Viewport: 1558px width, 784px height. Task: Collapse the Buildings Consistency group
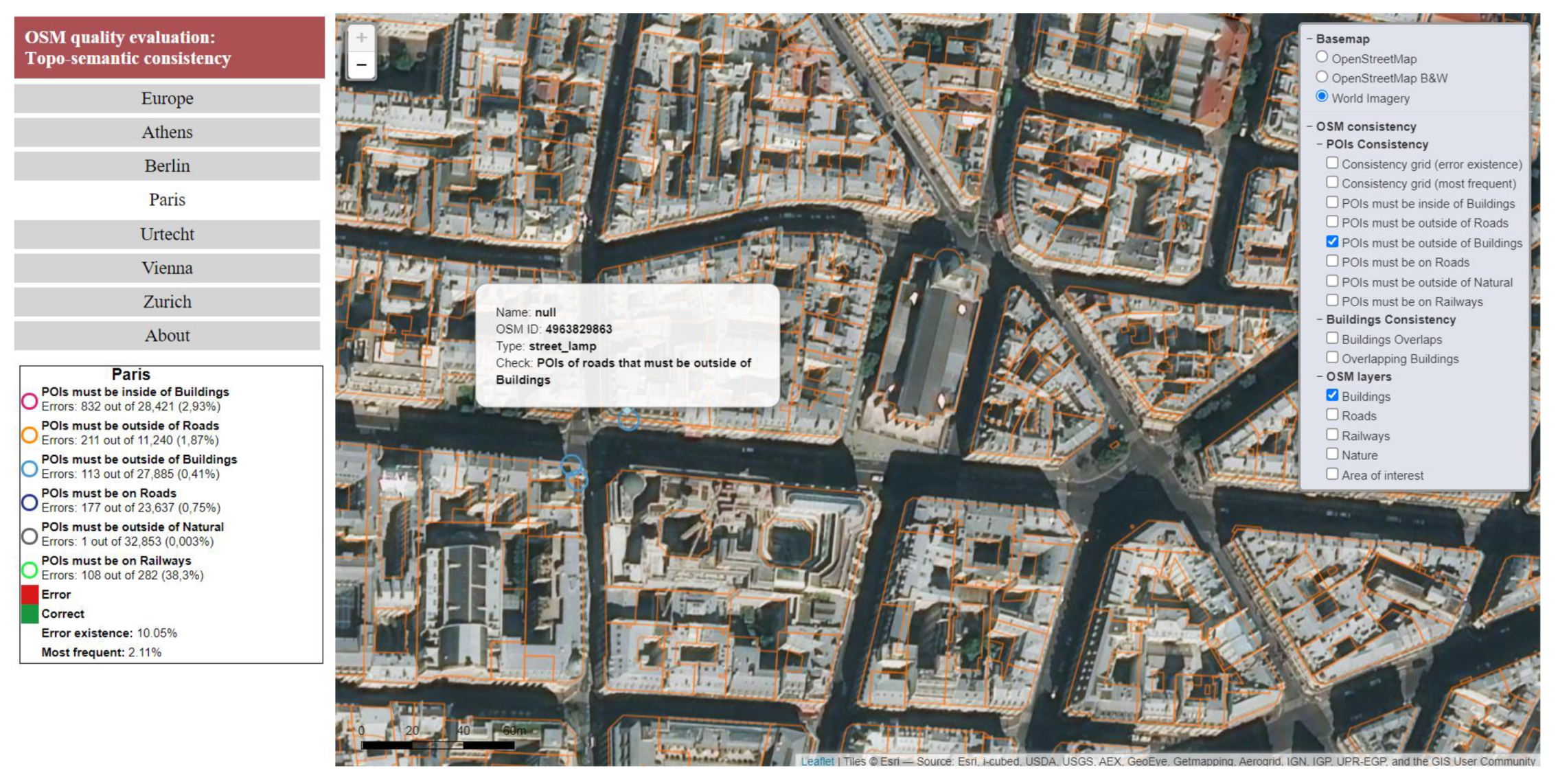1320,319
